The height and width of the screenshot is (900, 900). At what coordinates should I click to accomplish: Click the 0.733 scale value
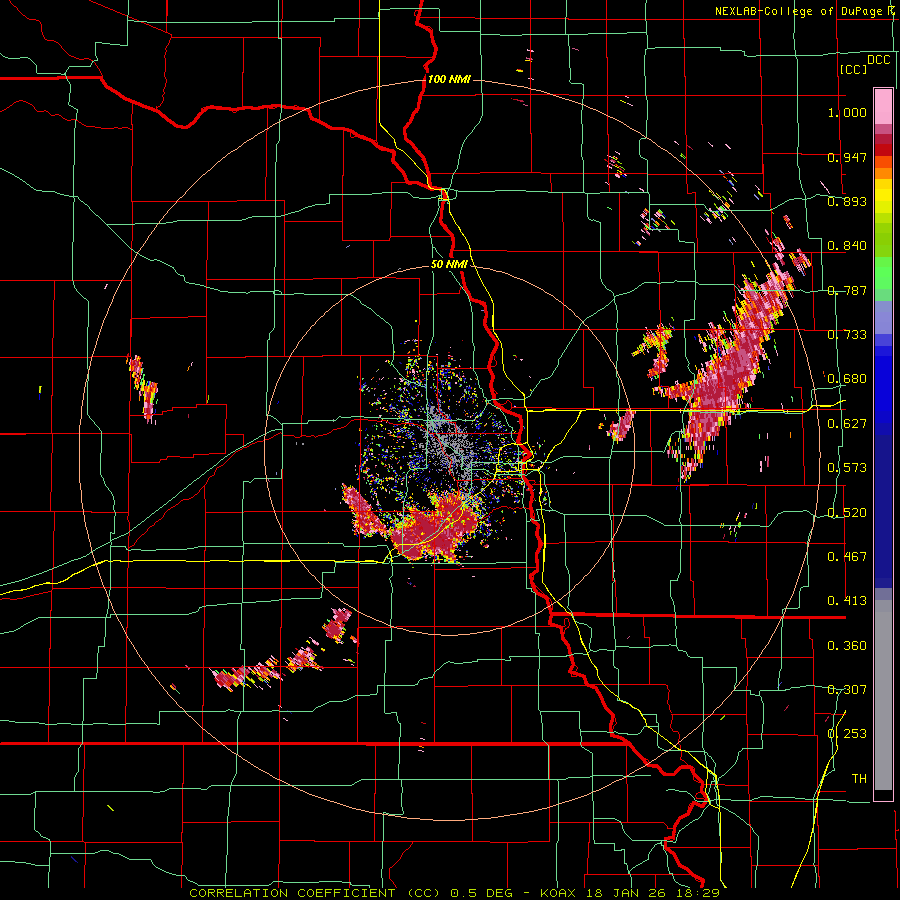point(847,335)
